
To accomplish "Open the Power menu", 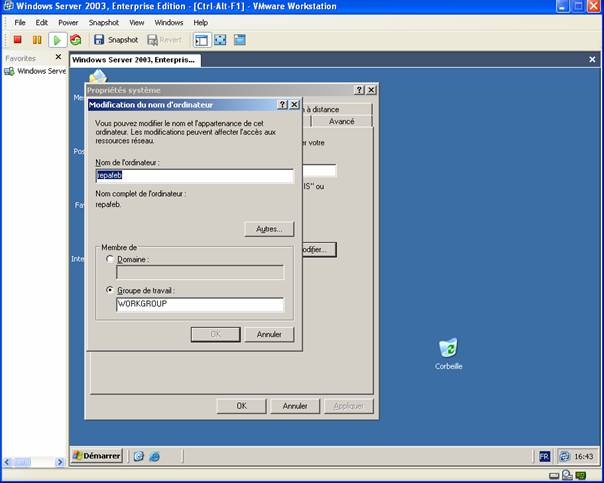I will pyautogui.click(x=68, y=22).
